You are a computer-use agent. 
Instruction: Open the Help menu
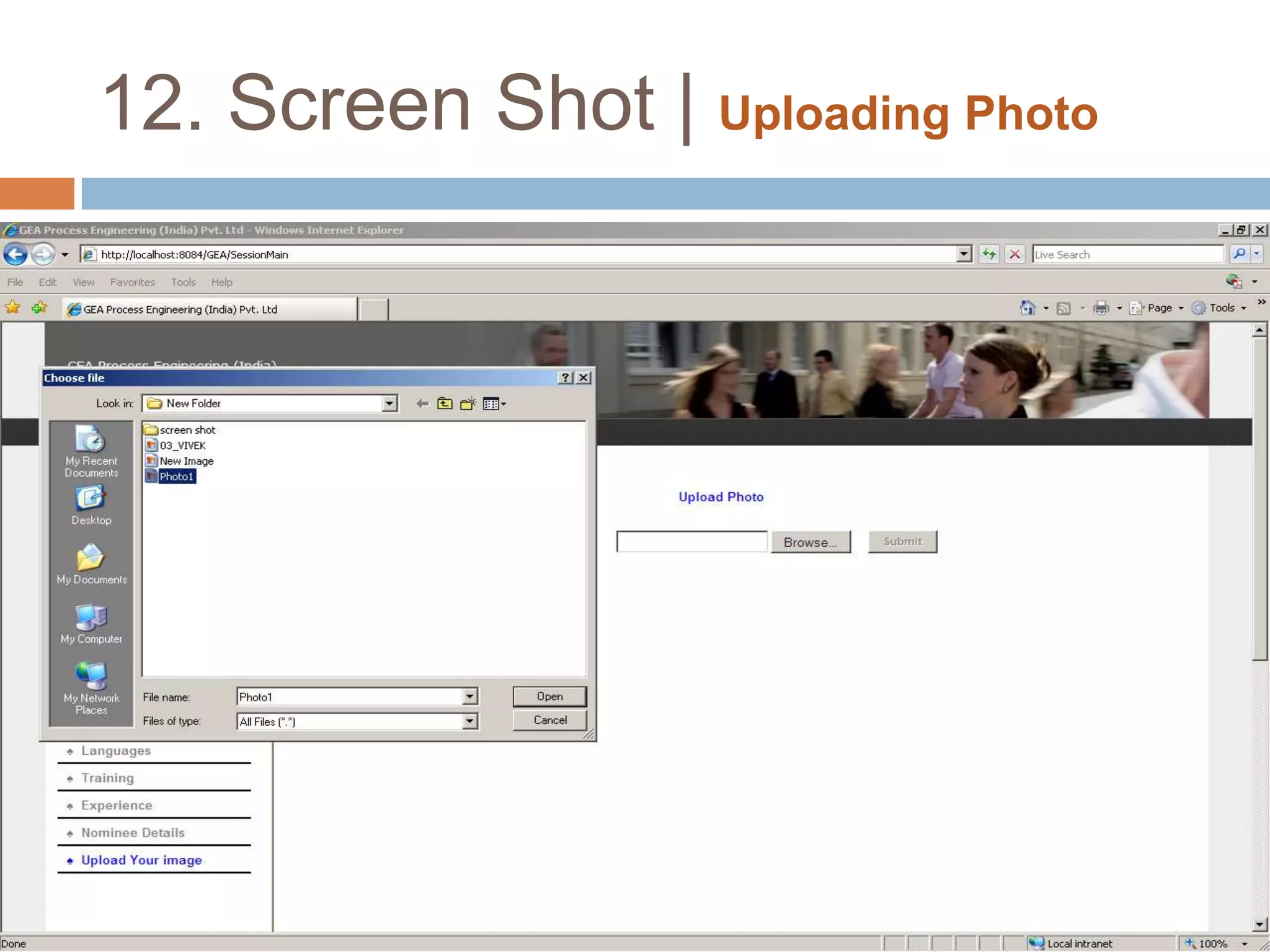coord(221,282)
